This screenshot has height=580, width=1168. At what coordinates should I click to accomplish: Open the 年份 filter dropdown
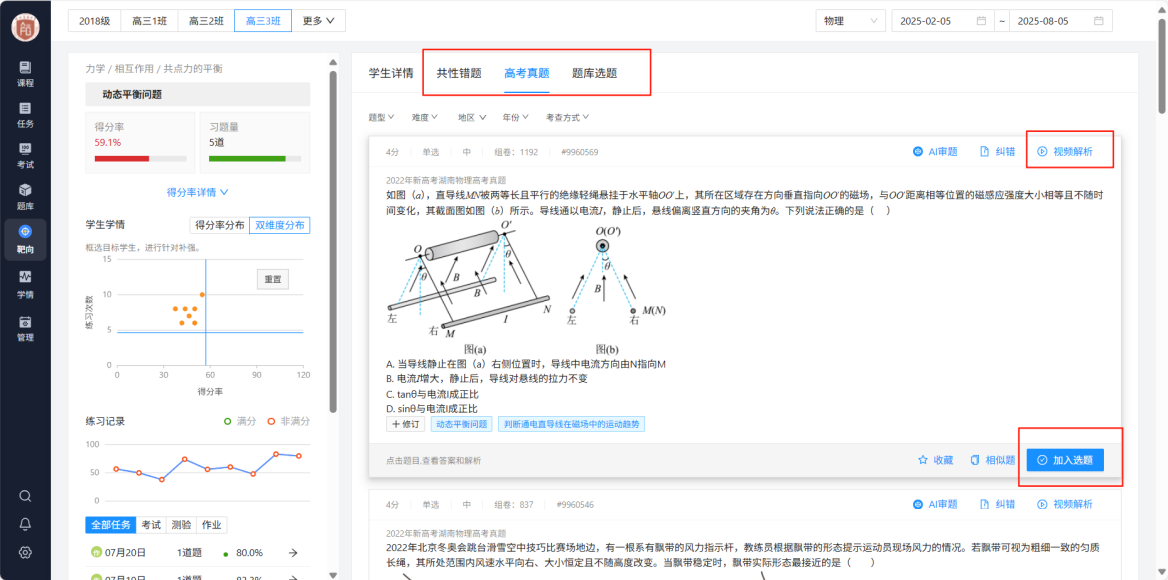click(x=515, y=117)
